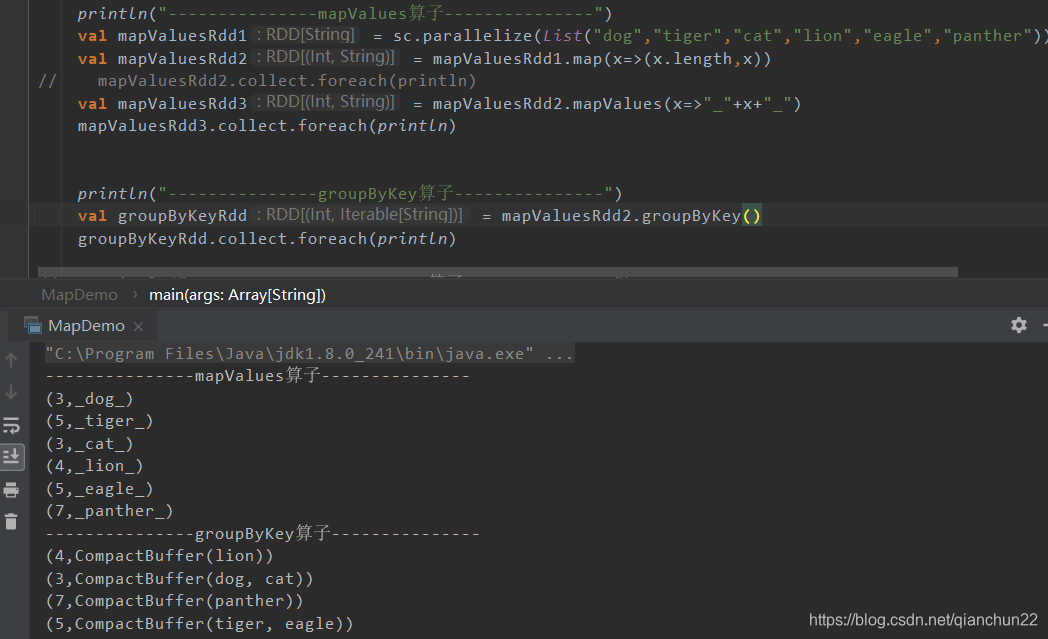The height and width of the screenshot is (639, 1048).
Task: Click the groupByKey() call in code
Action: [701, 216]
